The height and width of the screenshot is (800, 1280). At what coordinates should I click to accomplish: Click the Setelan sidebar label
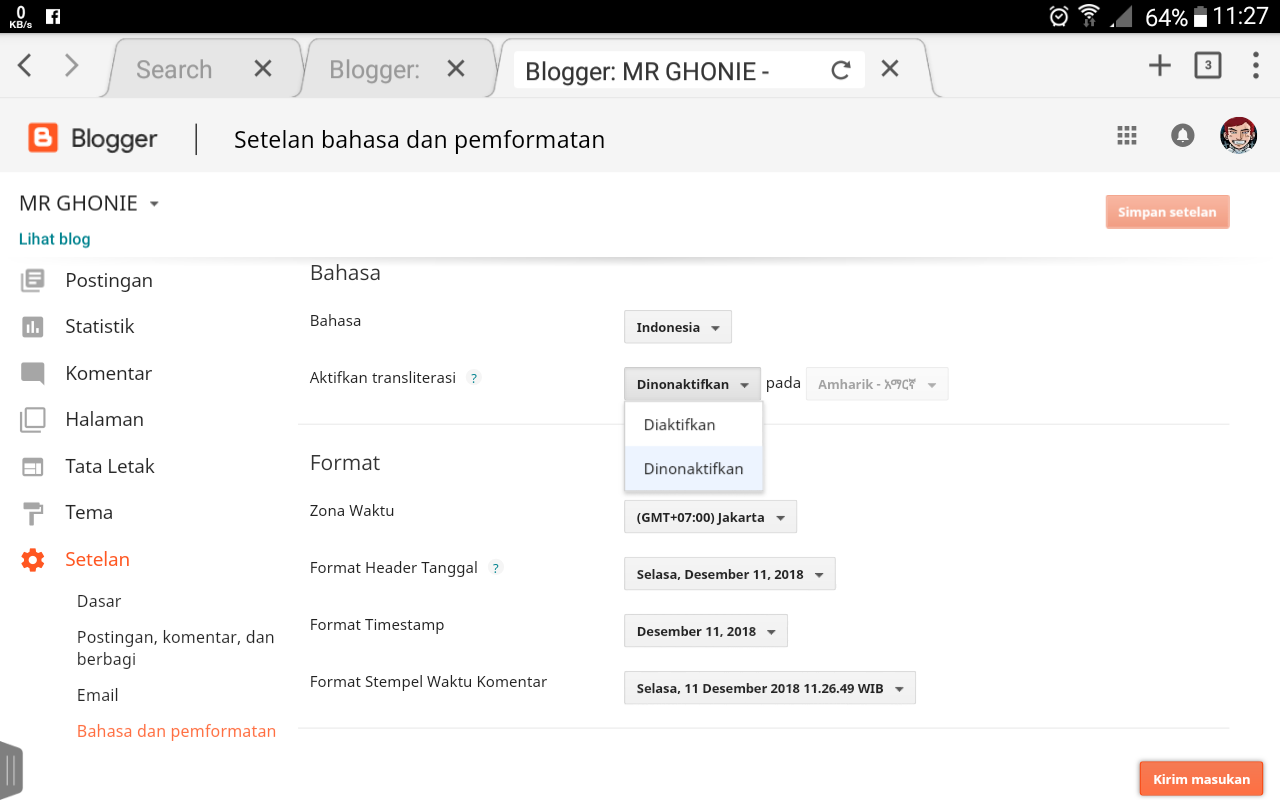pyautogui.click(x=97, y=559)
